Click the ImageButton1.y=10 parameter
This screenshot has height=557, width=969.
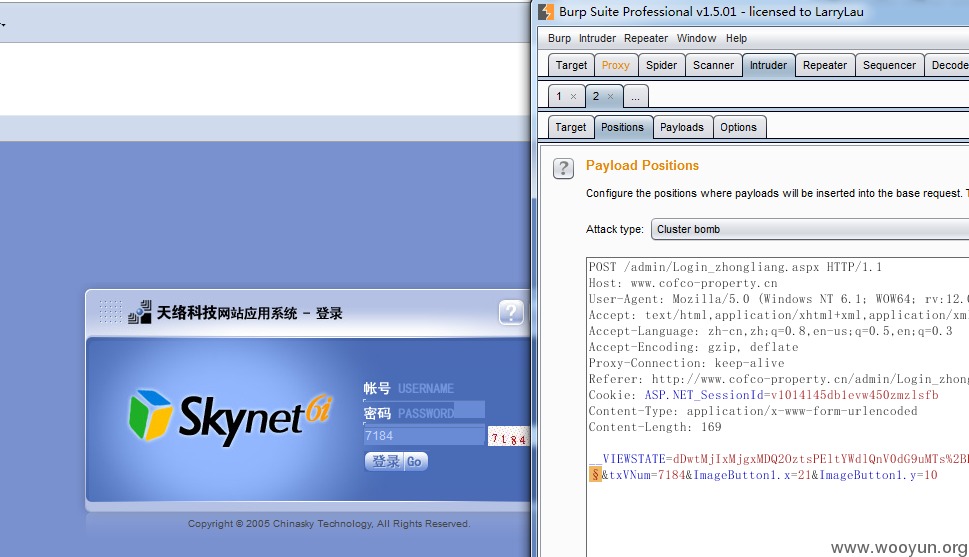(878, 475)
